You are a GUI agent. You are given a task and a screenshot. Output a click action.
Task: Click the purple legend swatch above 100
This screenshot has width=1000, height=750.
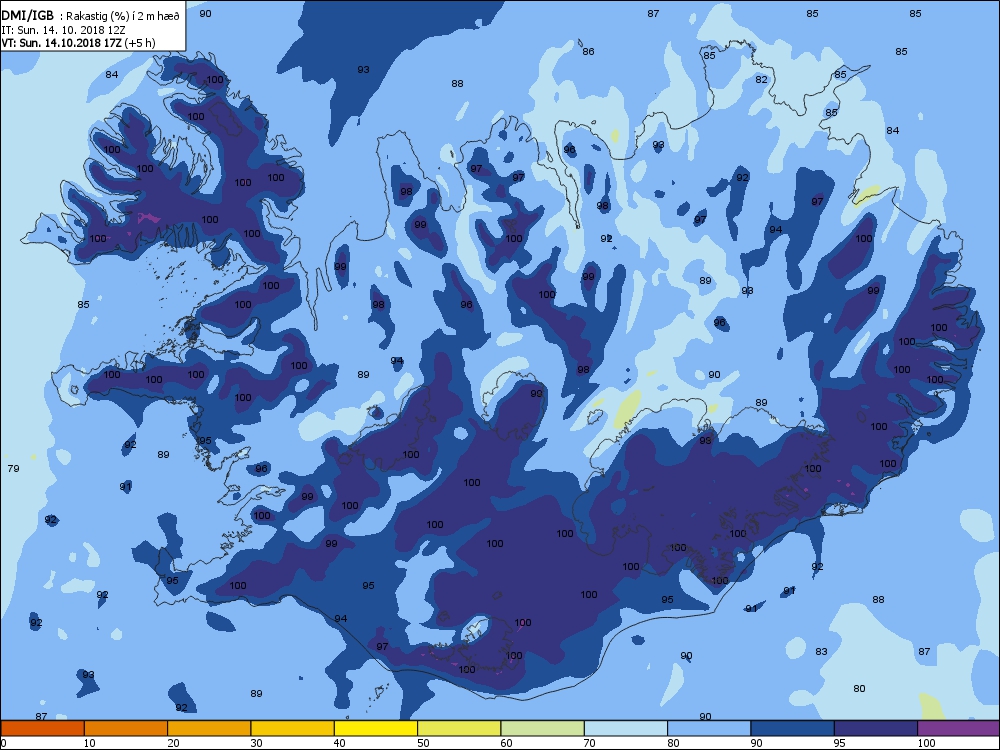pos(959,728)
